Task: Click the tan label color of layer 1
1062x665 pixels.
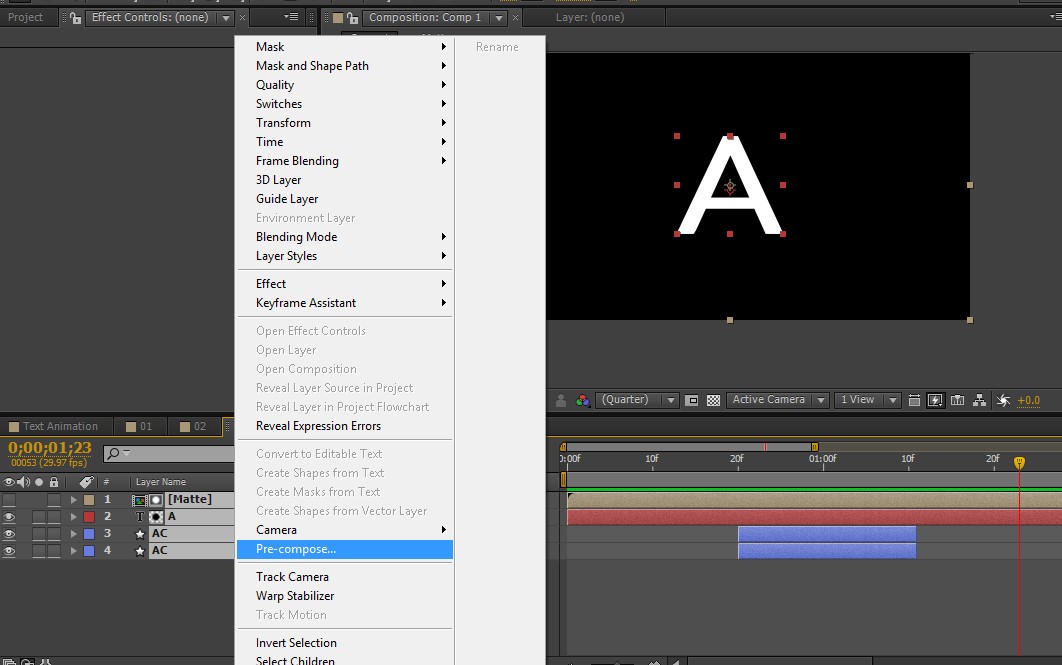Action: [x=89, y=500]
